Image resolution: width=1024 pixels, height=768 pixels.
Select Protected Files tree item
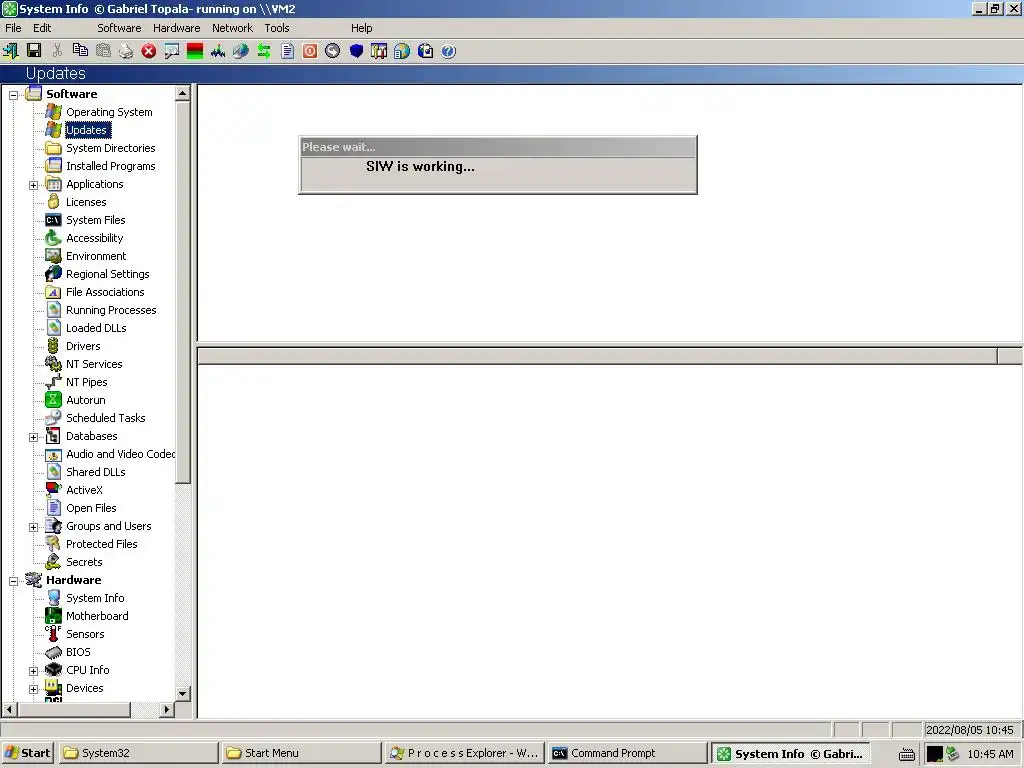[x=101, y=544]
